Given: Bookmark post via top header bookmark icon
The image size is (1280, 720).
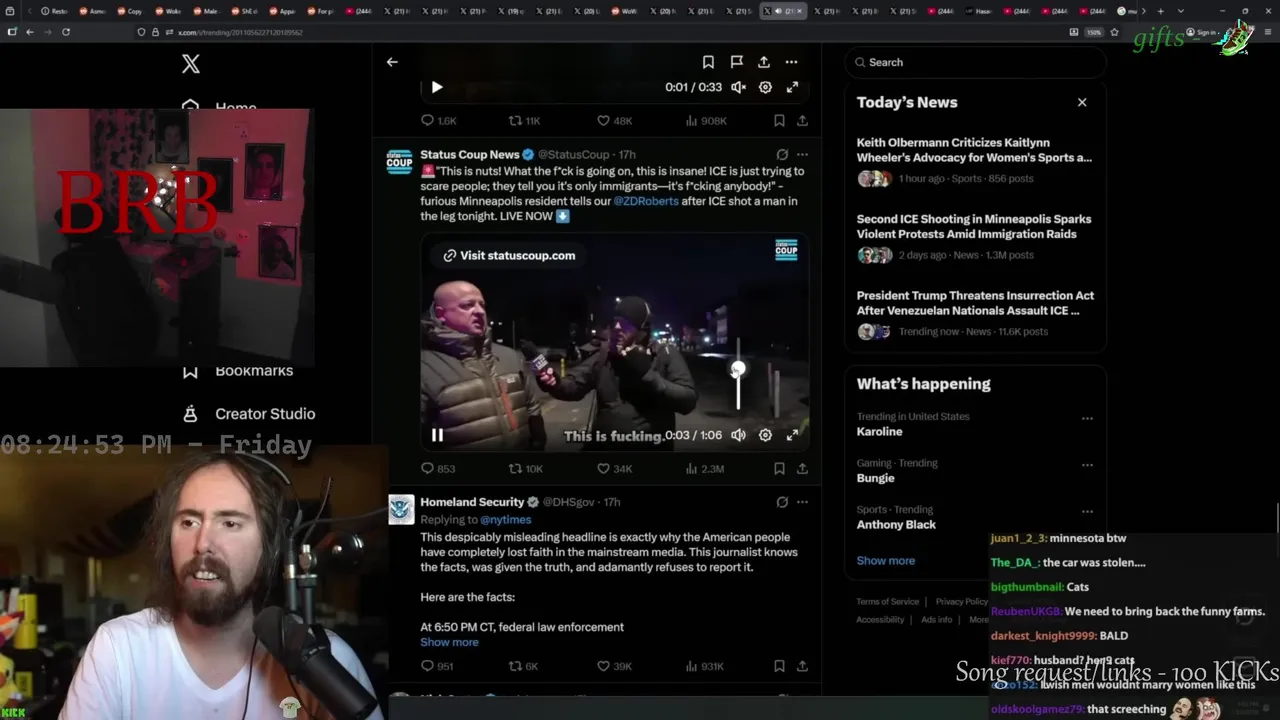Looking at the screenshot, I should 708,62.
